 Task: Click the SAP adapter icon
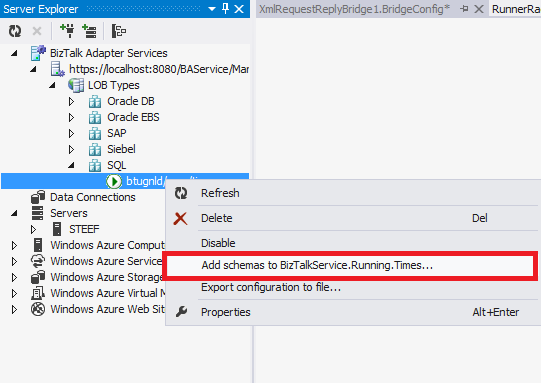[x=95, y=133]
